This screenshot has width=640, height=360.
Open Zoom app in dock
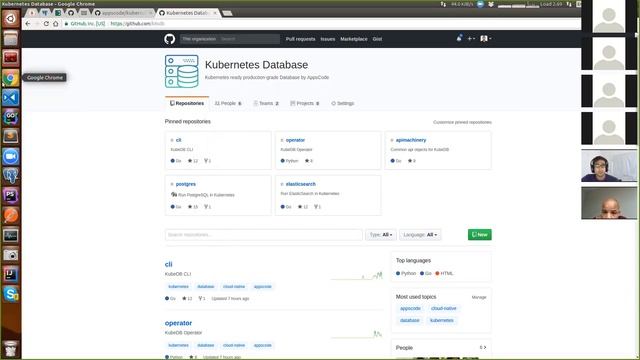pyautogui.click(x=11, y=156)
